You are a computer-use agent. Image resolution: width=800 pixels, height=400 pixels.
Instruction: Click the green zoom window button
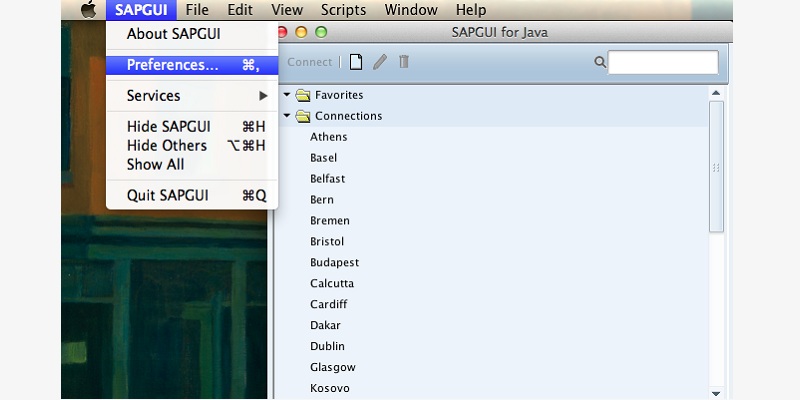click(321, 33)
